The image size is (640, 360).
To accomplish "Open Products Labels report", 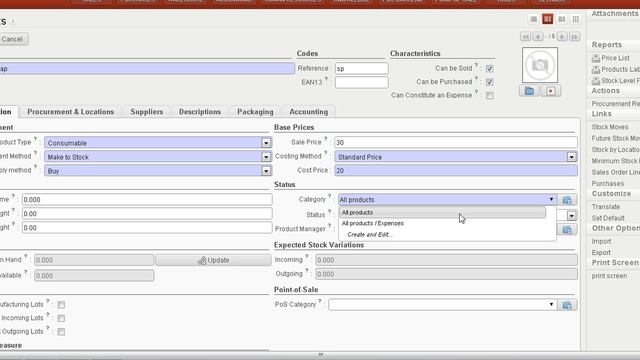I will pos(620,69).
